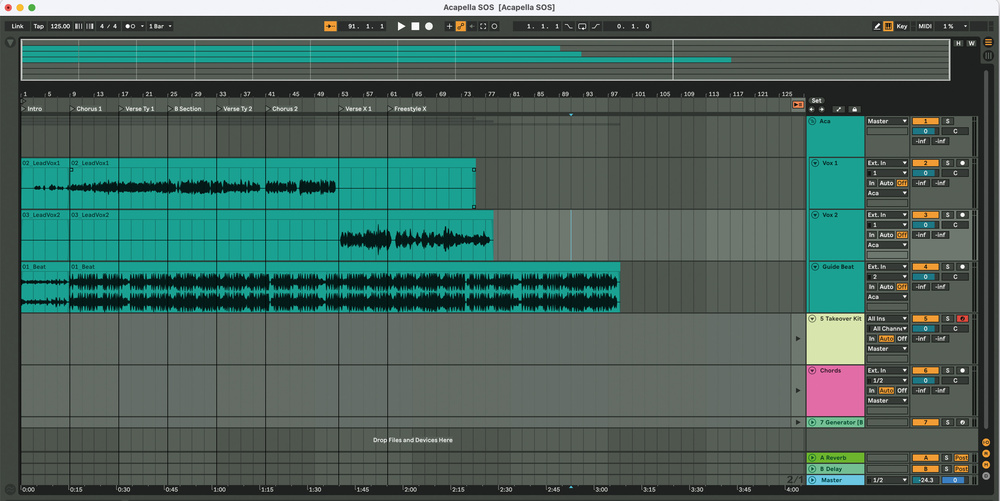
Task: Click the Tap tempo button
Action: pos(39,26)
